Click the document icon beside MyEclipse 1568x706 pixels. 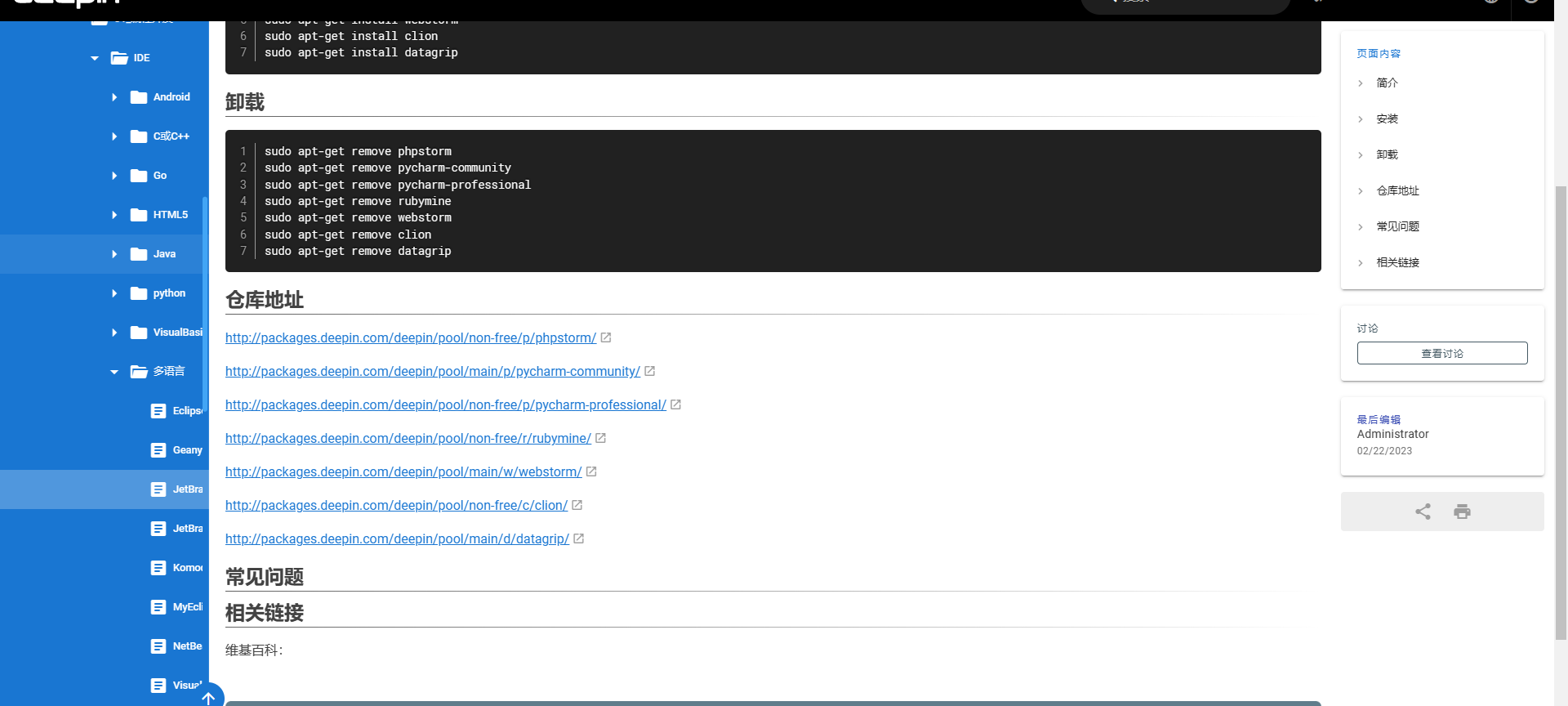(x=158, y=607)
